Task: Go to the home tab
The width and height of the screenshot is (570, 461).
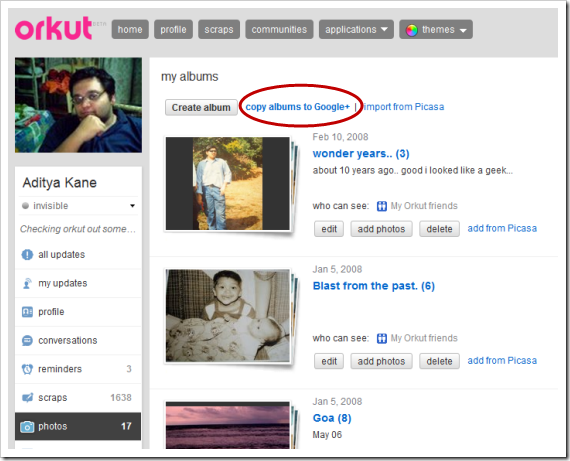Action: [x=130, y=29]
